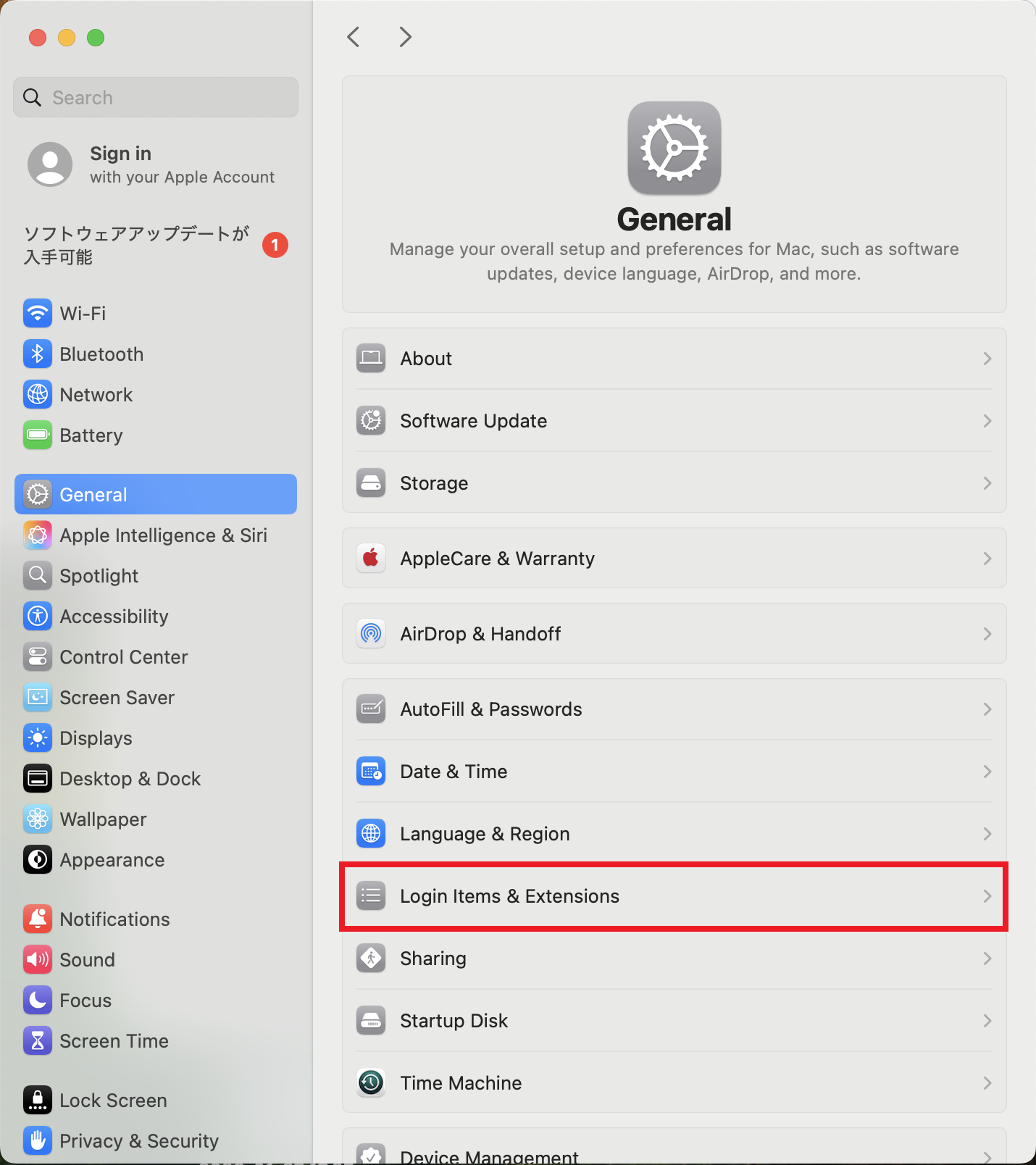Select the Screen Time hourglass icon

38,1040
